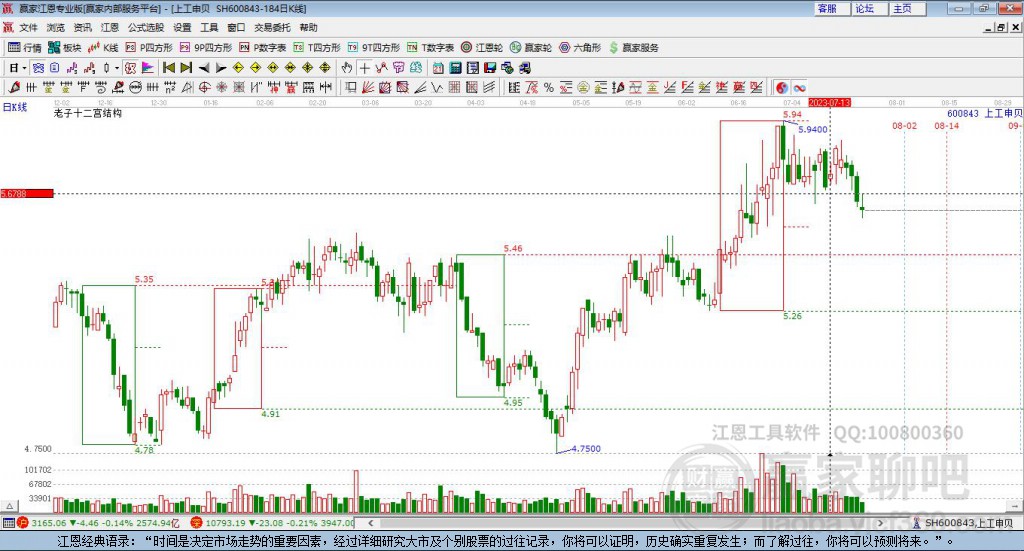Viewport: 1024px width, 551px height.
Task: Open the 江恩轮 Gann wheel
Action: tap(482, 47)
